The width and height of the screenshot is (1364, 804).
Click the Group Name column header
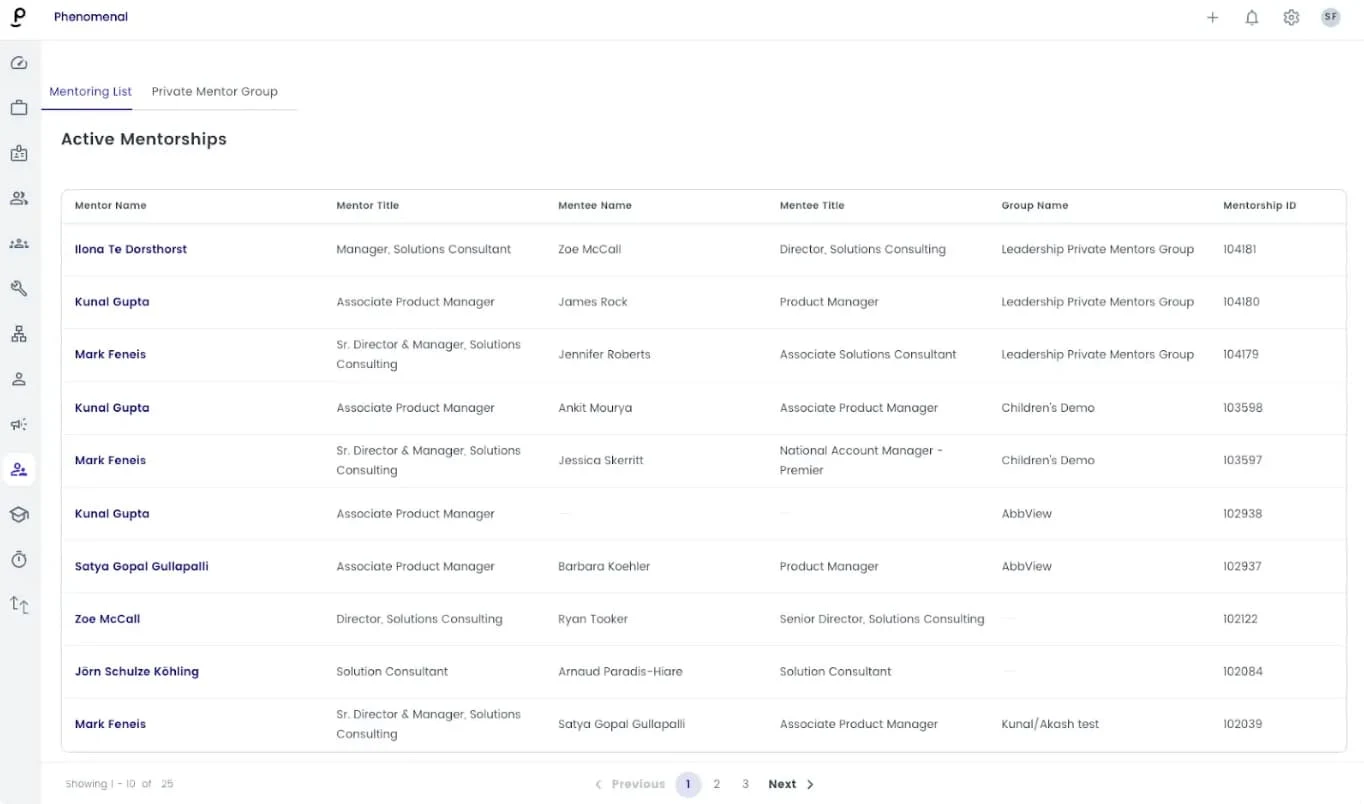[1035, 205]
